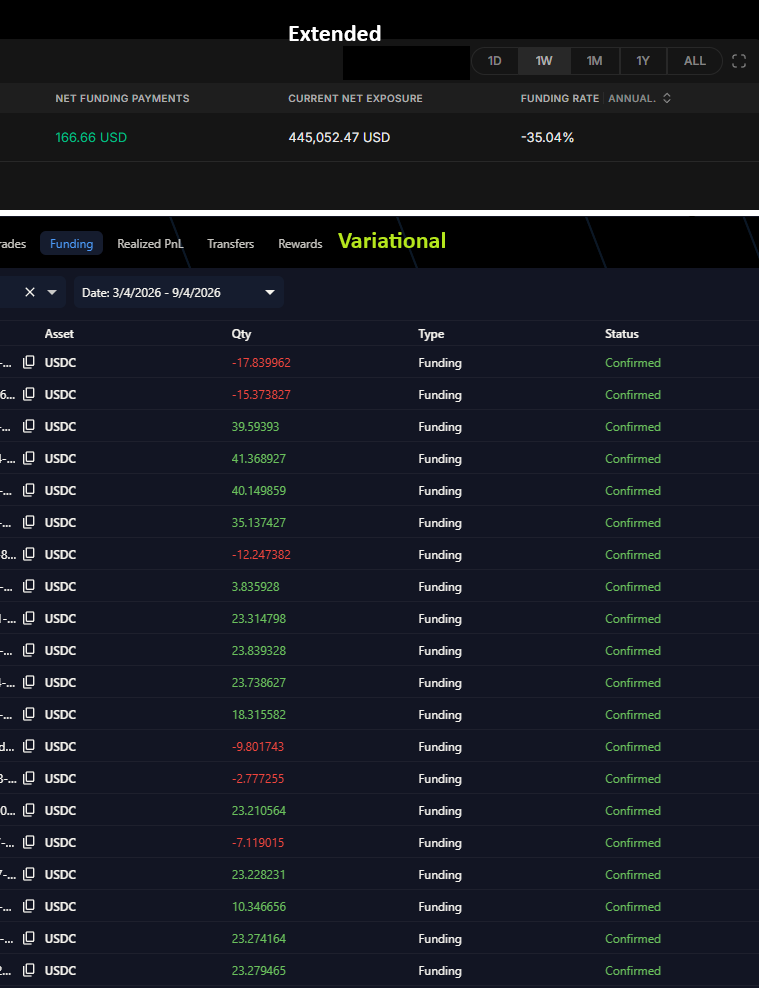Click USDC asset in the 18.315582 row
The image size is (759, 988).
pyautogui.click(x=60, y=715)
